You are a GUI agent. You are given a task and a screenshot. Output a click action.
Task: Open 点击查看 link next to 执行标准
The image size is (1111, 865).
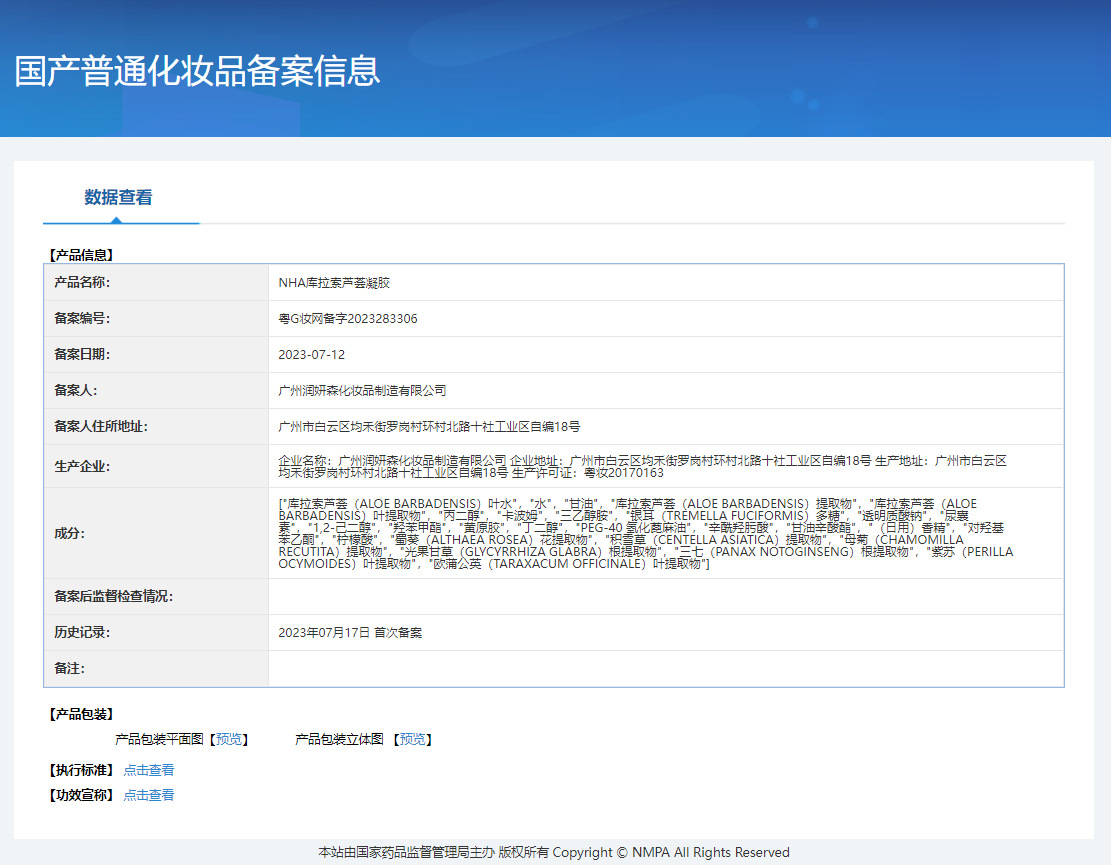148,770
